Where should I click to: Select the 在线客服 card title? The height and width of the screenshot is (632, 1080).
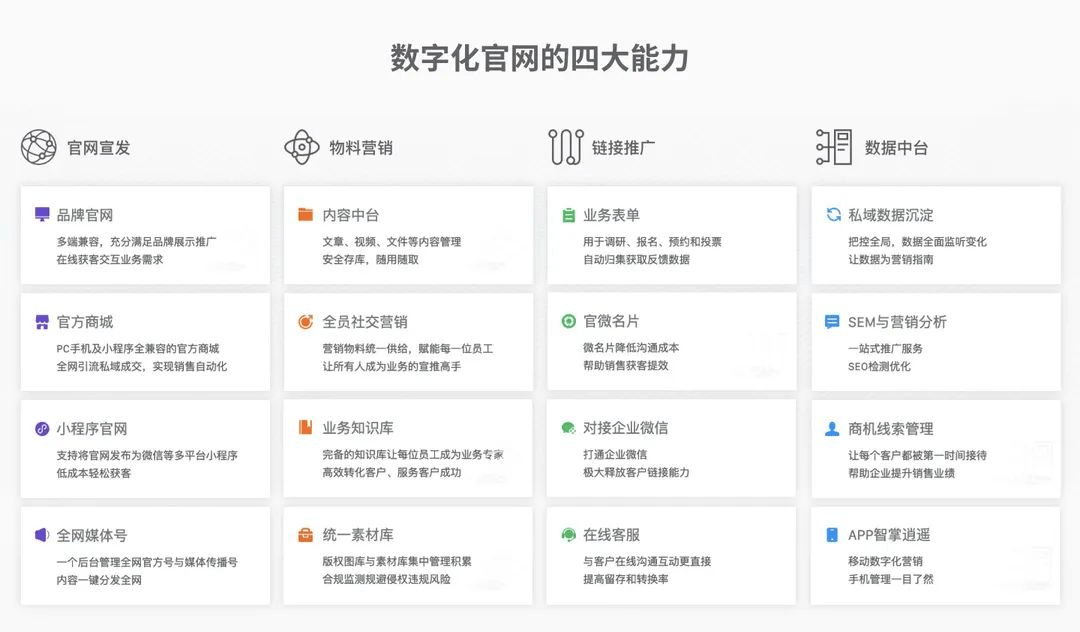(x=611, y=534)
